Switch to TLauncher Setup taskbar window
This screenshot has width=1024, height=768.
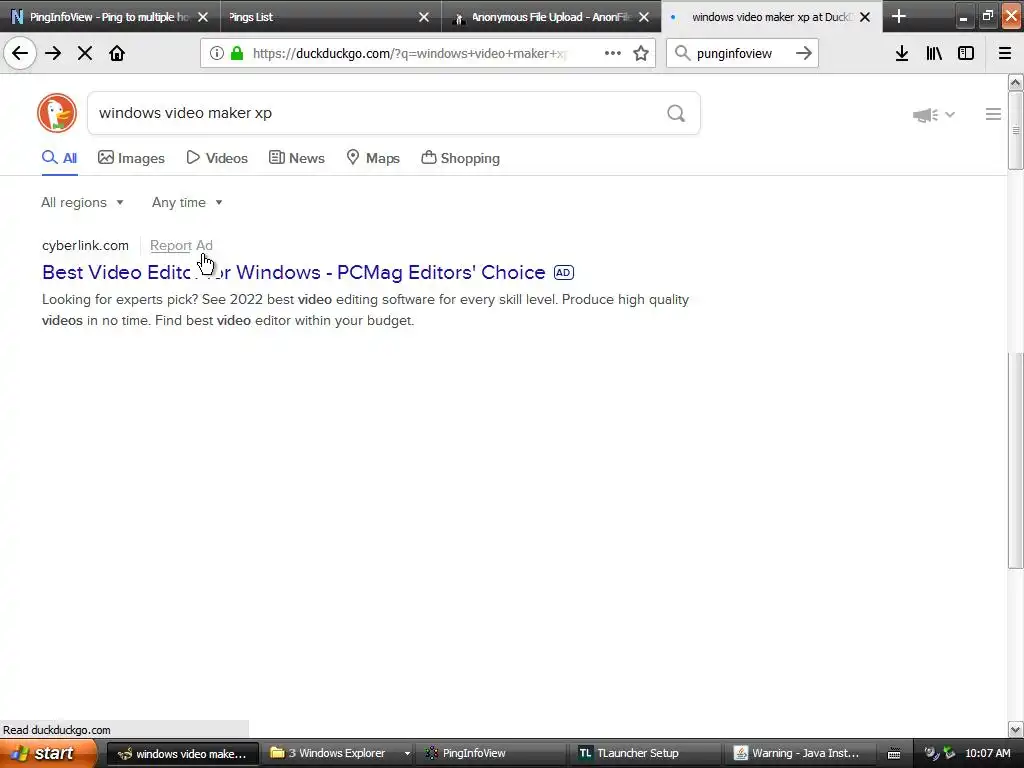647,754
